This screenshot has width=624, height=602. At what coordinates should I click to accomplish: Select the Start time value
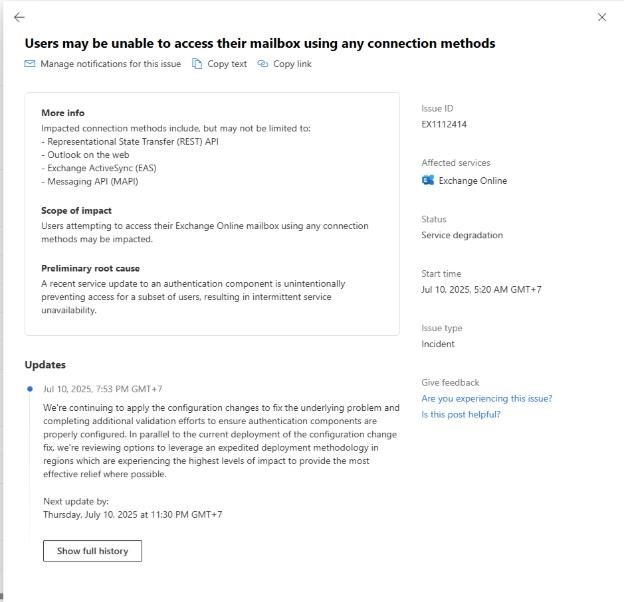pos(481,290)
